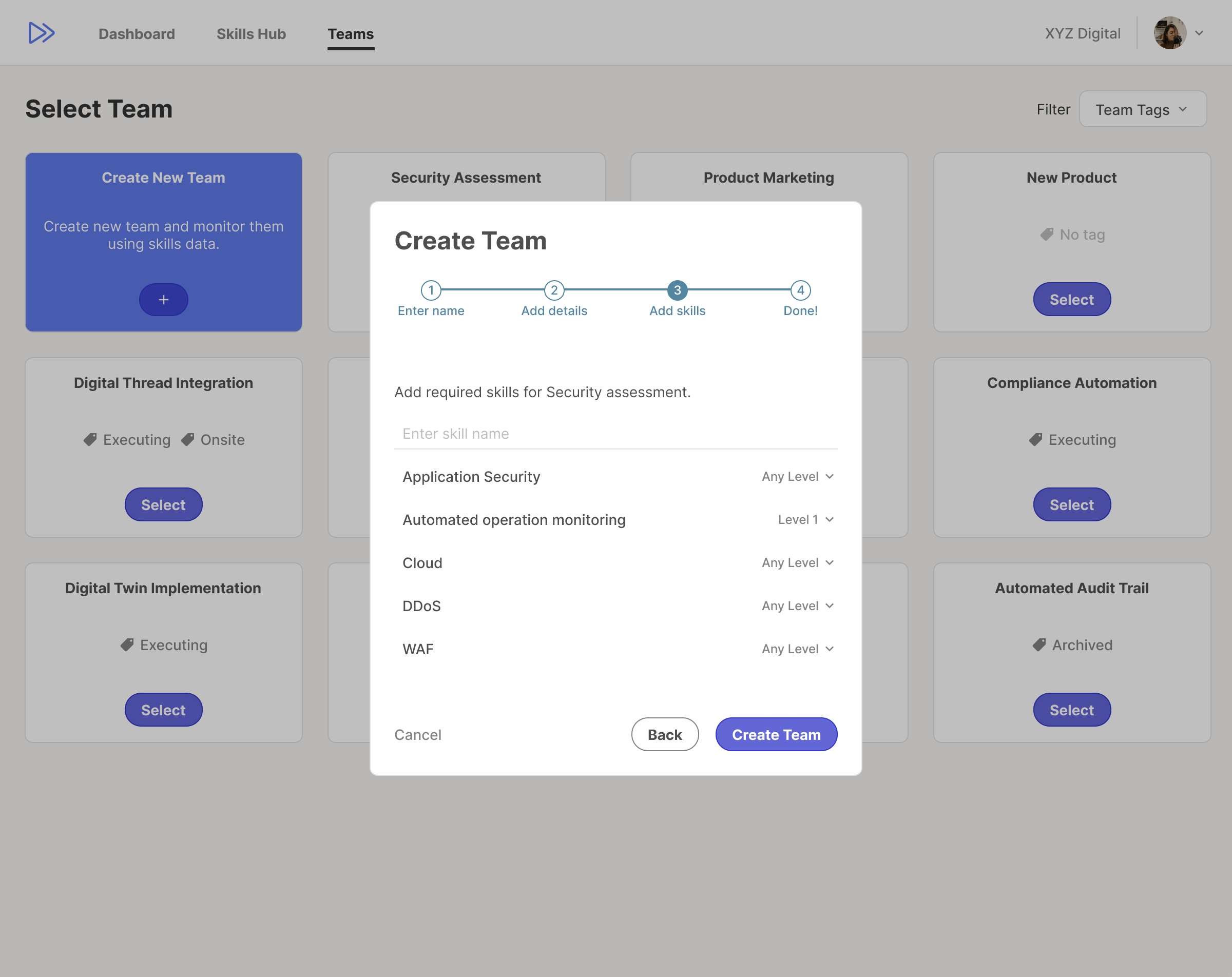Open the DDoS Any Level dropdown

tap(797, 605)
